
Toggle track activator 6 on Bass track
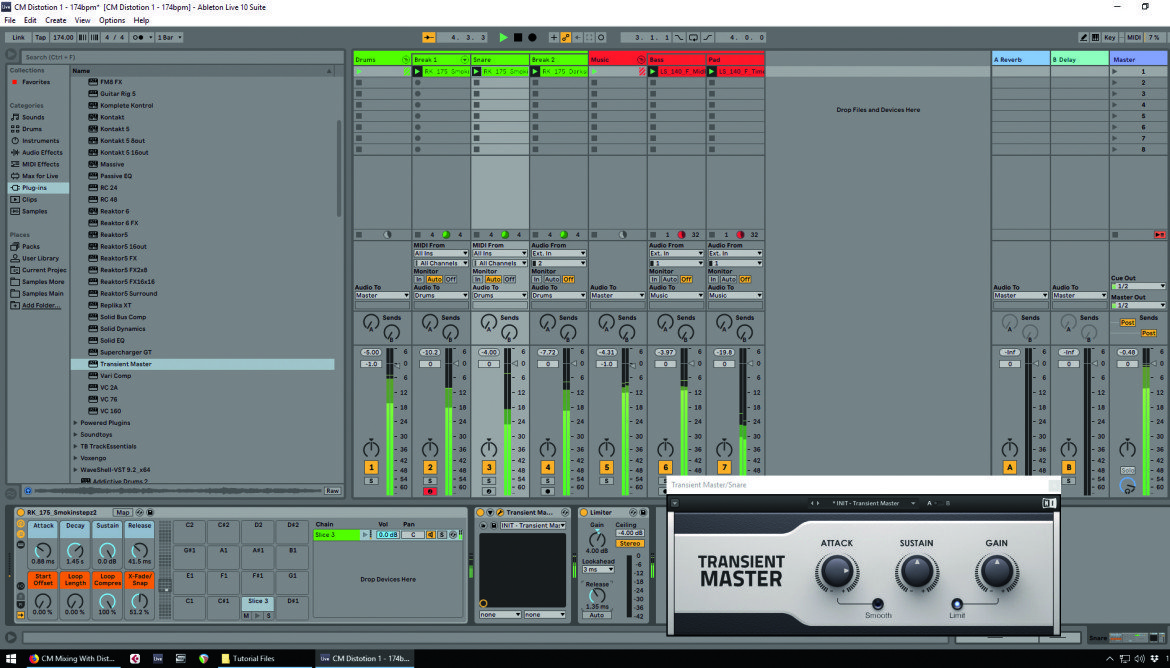(x=665, y=467)
